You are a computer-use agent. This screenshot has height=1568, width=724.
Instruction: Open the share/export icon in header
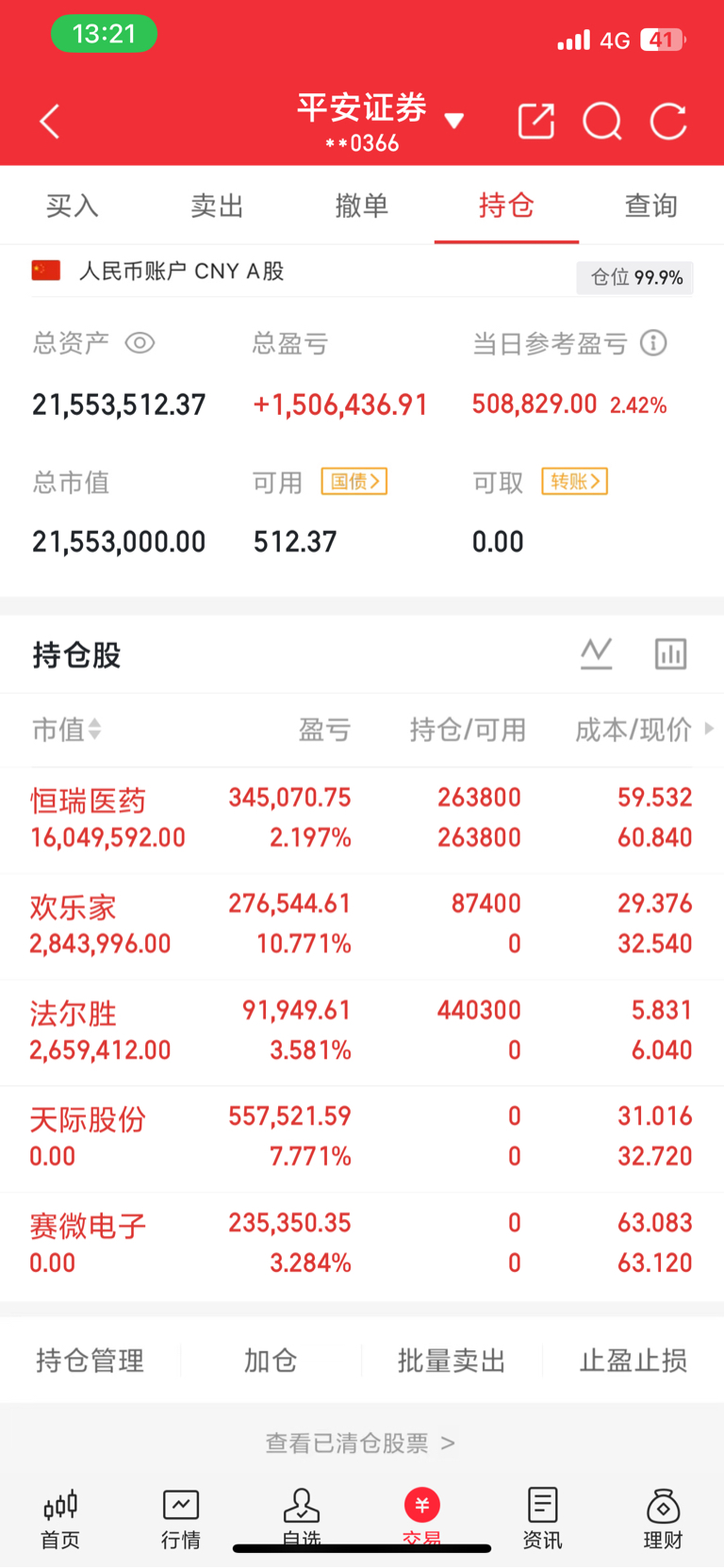536,122
